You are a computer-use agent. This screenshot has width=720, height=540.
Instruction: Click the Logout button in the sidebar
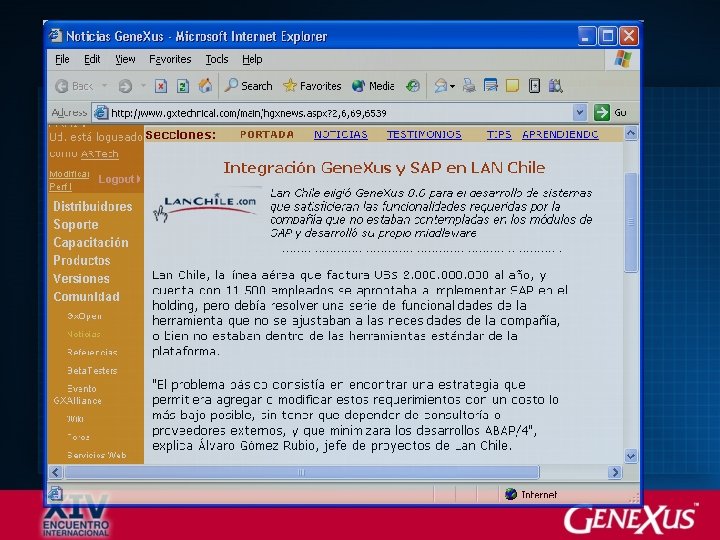119,179
